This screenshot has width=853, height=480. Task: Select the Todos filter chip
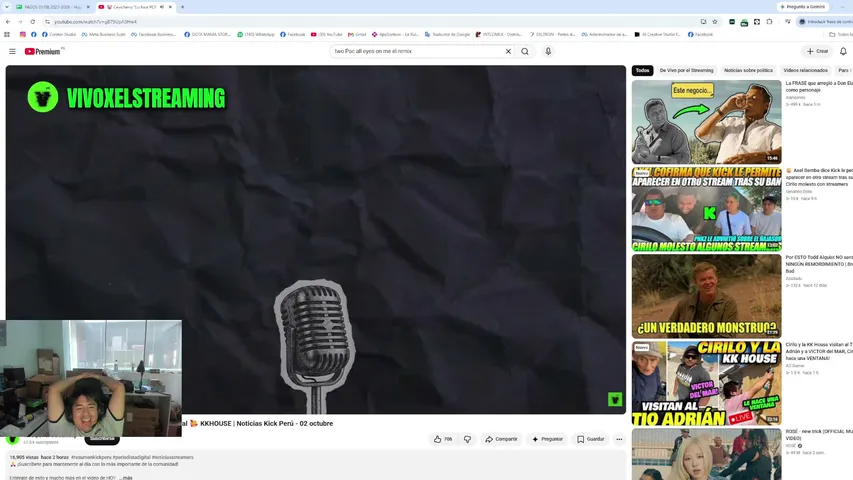[x=642, y=70]
